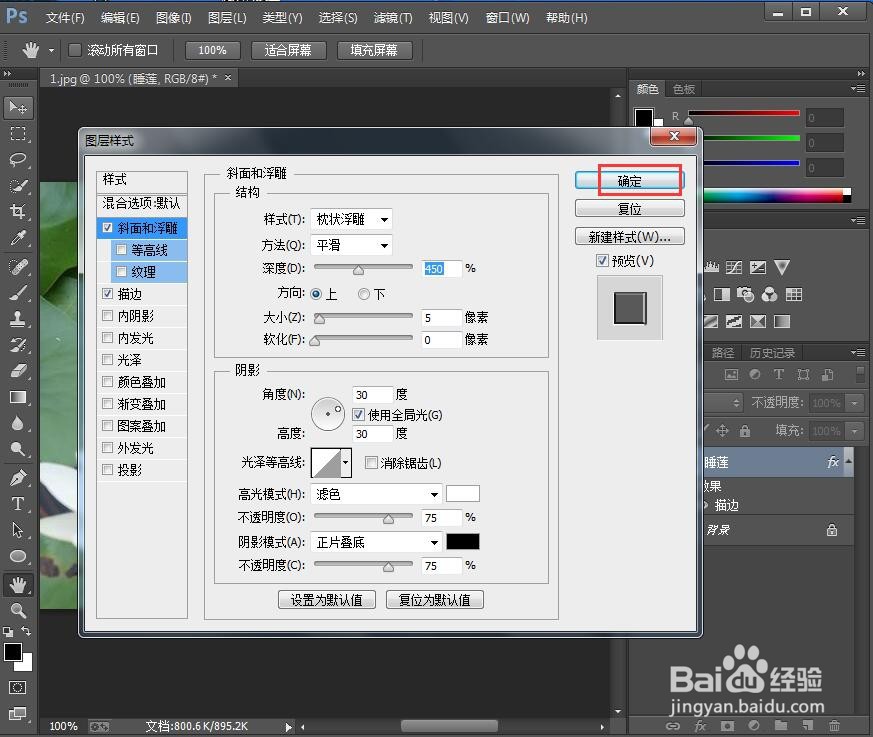This screenshot has height=737, width=873.
Task: Open 高光模式 dropdown showing 滤色
Action: coord(376,494)
